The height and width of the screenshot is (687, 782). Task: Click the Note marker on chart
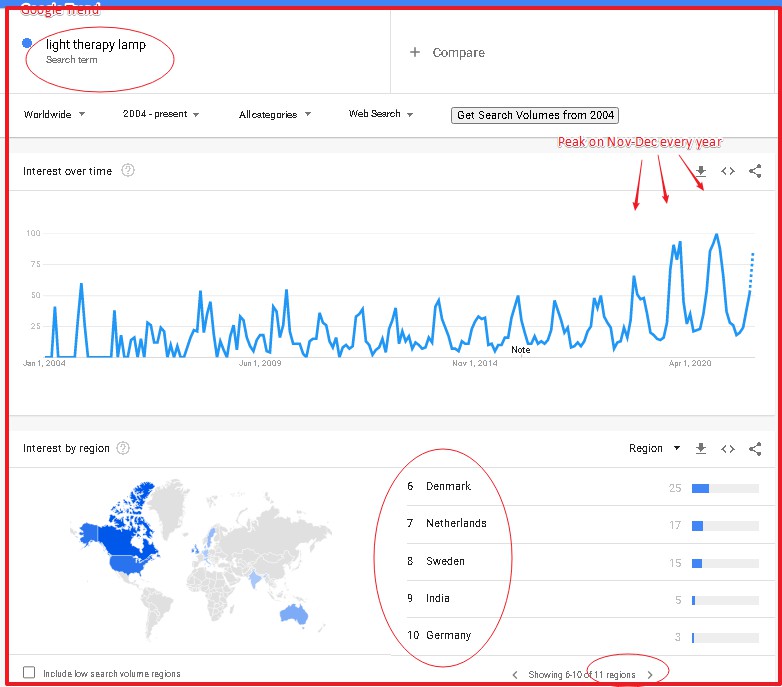point(520,350)
